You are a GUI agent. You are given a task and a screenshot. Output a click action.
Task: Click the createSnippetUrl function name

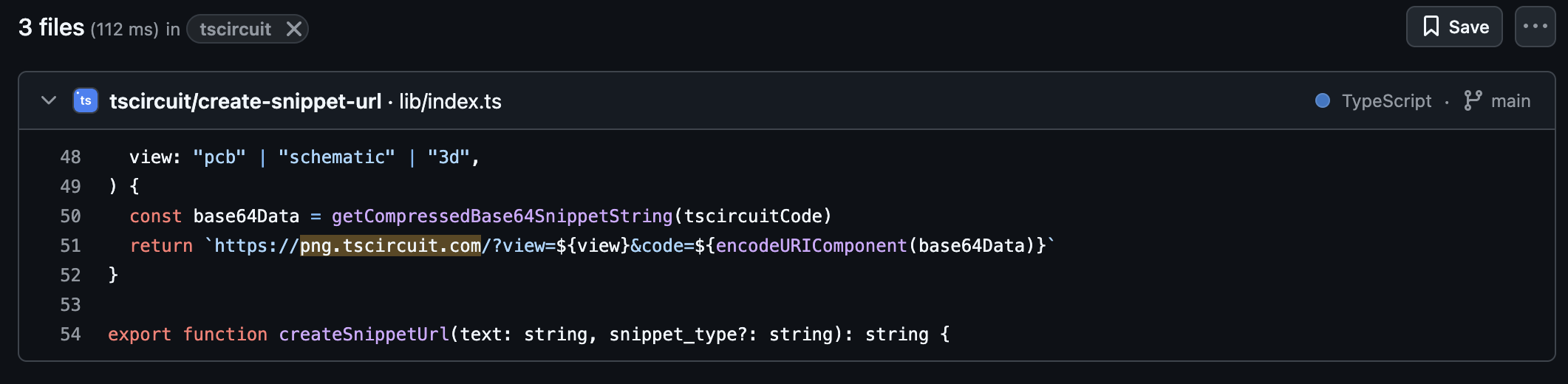(364, 335)
